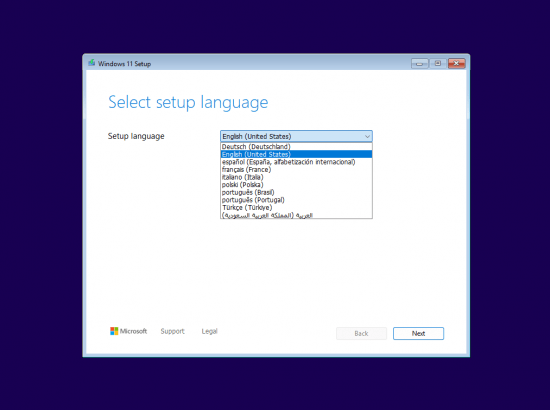
Task: Maximize the Windows 11 Setup window
Action: tap(438, 63)
